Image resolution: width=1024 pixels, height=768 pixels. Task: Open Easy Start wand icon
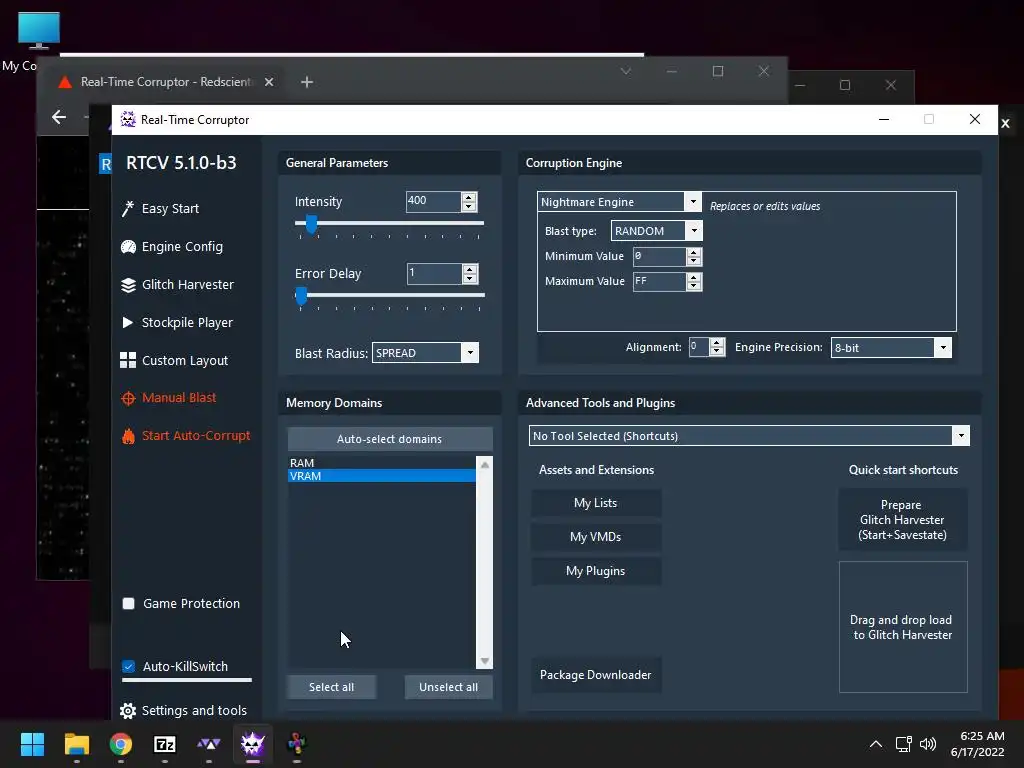[128, 208]
